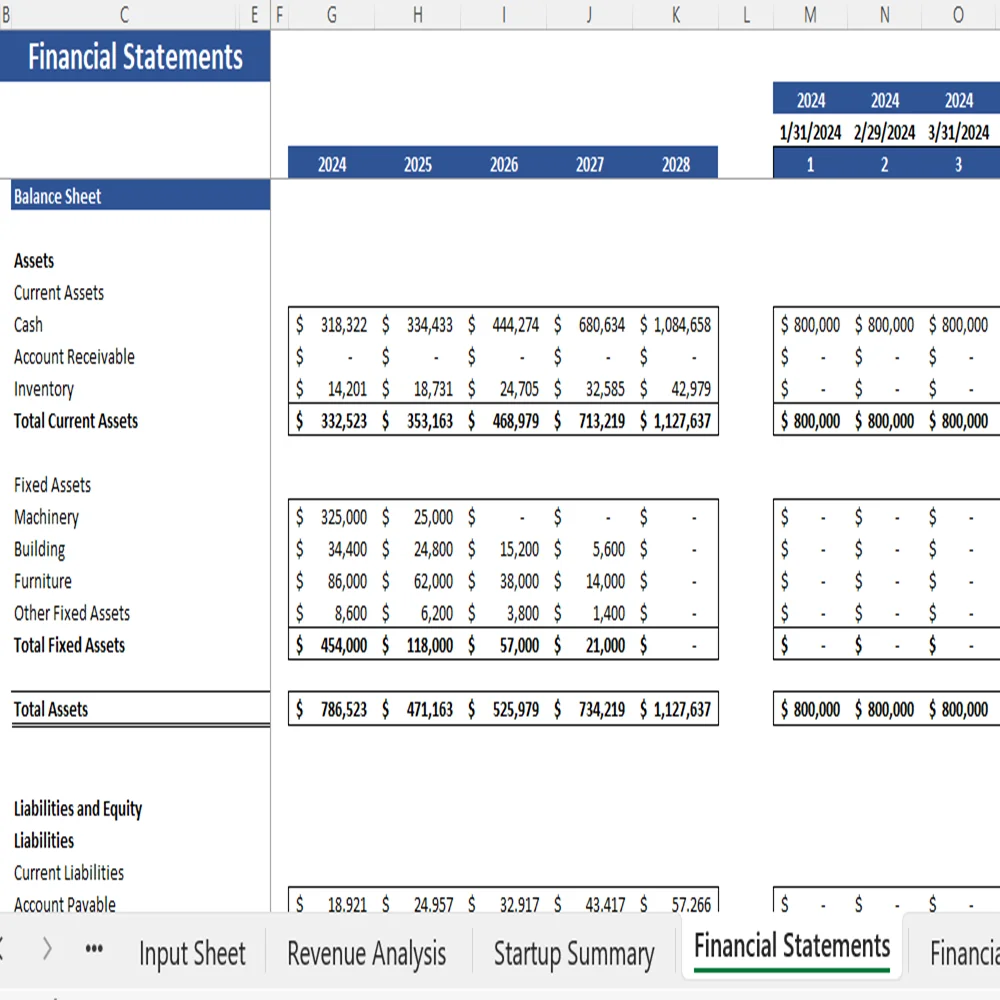Select the Total Assets label
This screenshot has height=1000, width=1000.
50,709
